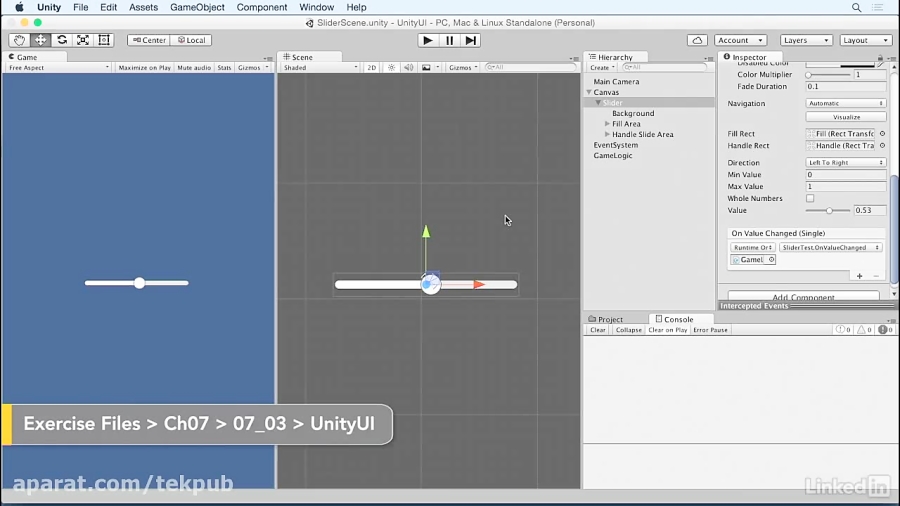This screenshot has height=506, width=900.
Task: Open the Spotlight search icon
Action: [x=856, y=7]
